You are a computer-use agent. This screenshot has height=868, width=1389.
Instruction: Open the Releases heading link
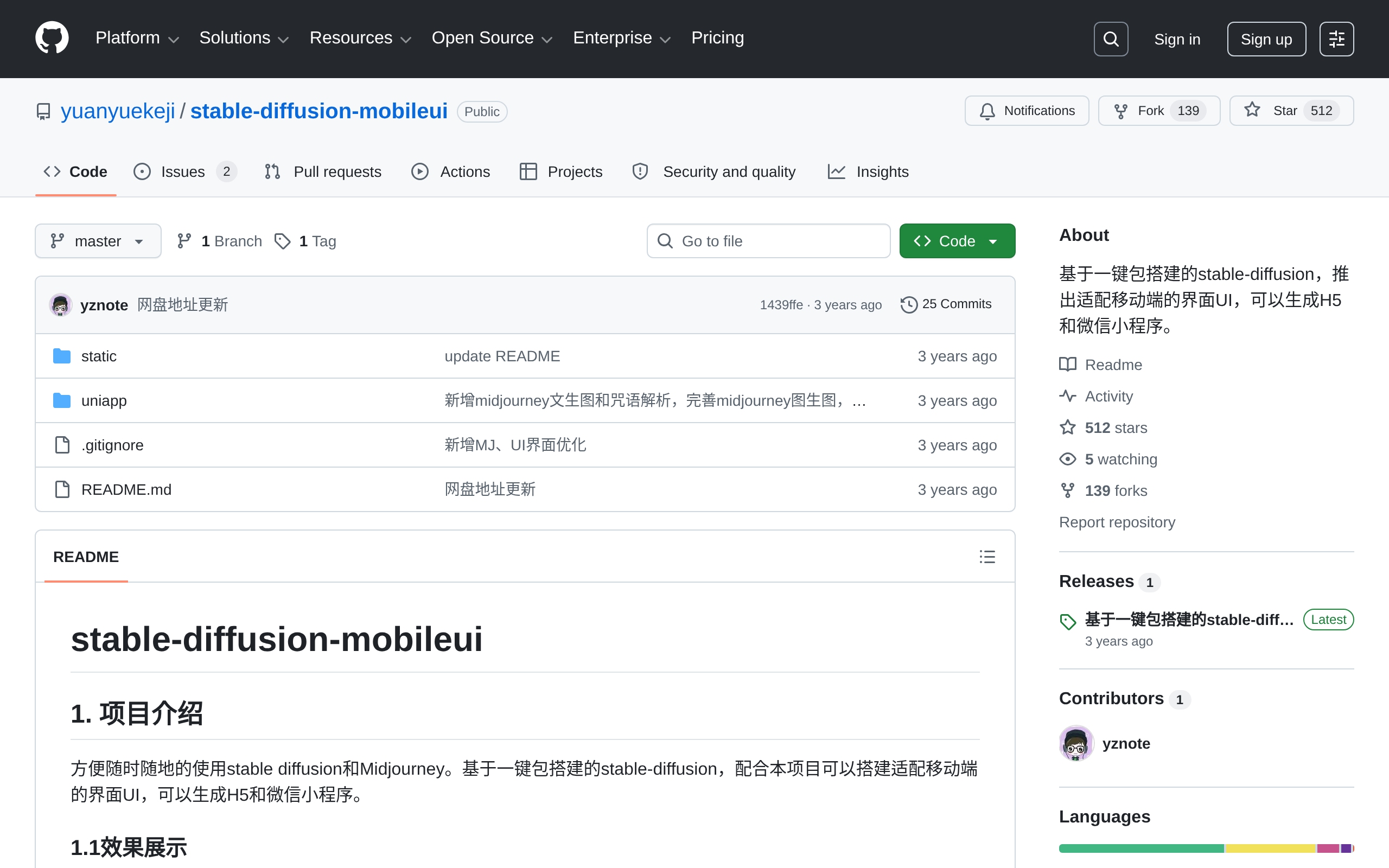click(x=1110, y=582)
